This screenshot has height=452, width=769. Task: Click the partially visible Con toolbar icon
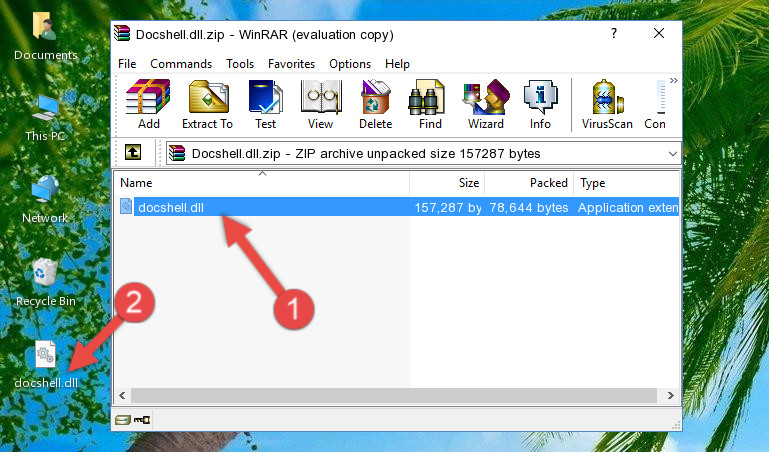click(655, 104)
